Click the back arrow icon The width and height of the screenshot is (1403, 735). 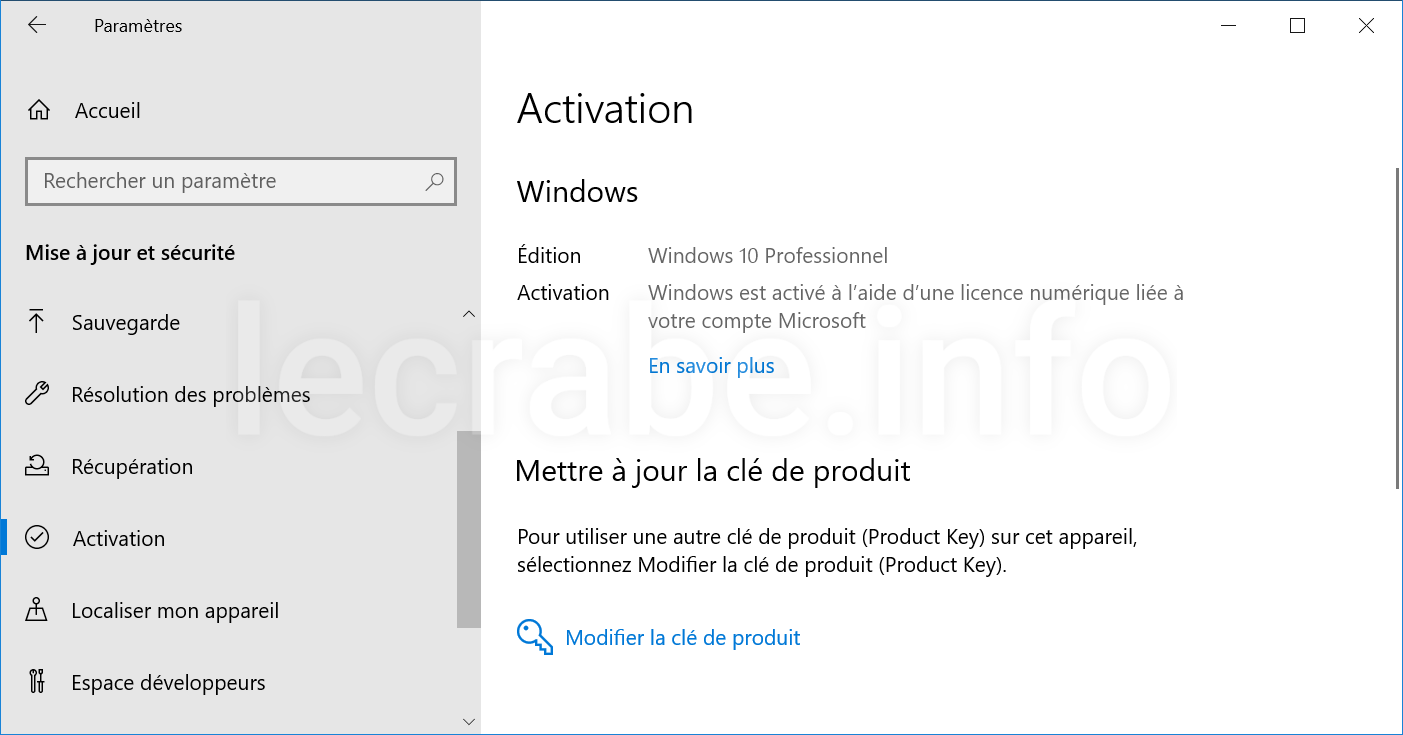pyautogui.click(x=37, y=26)
